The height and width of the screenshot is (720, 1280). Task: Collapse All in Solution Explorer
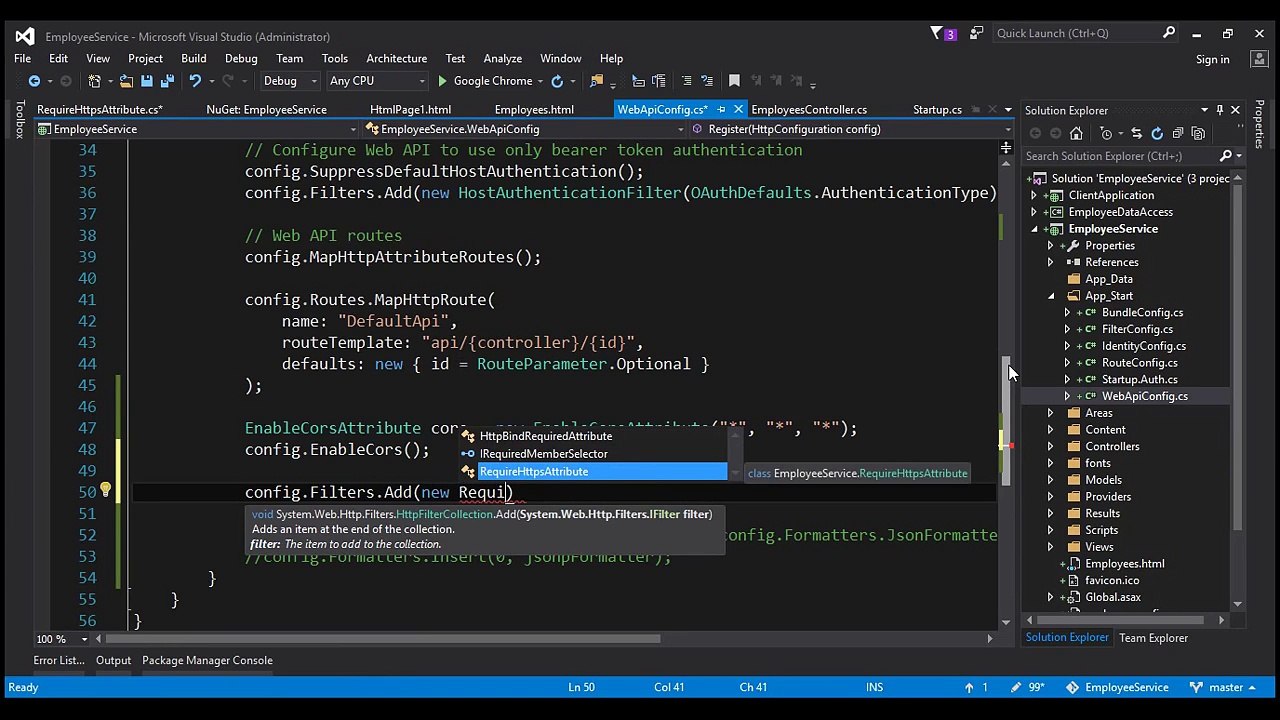pos(1178,133)
